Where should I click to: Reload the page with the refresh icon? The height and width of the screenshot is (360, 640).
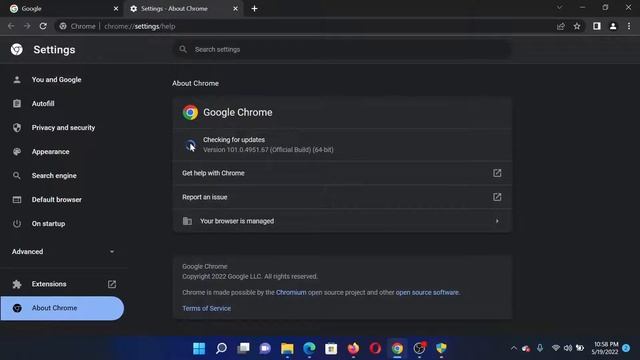pos(43,26)
